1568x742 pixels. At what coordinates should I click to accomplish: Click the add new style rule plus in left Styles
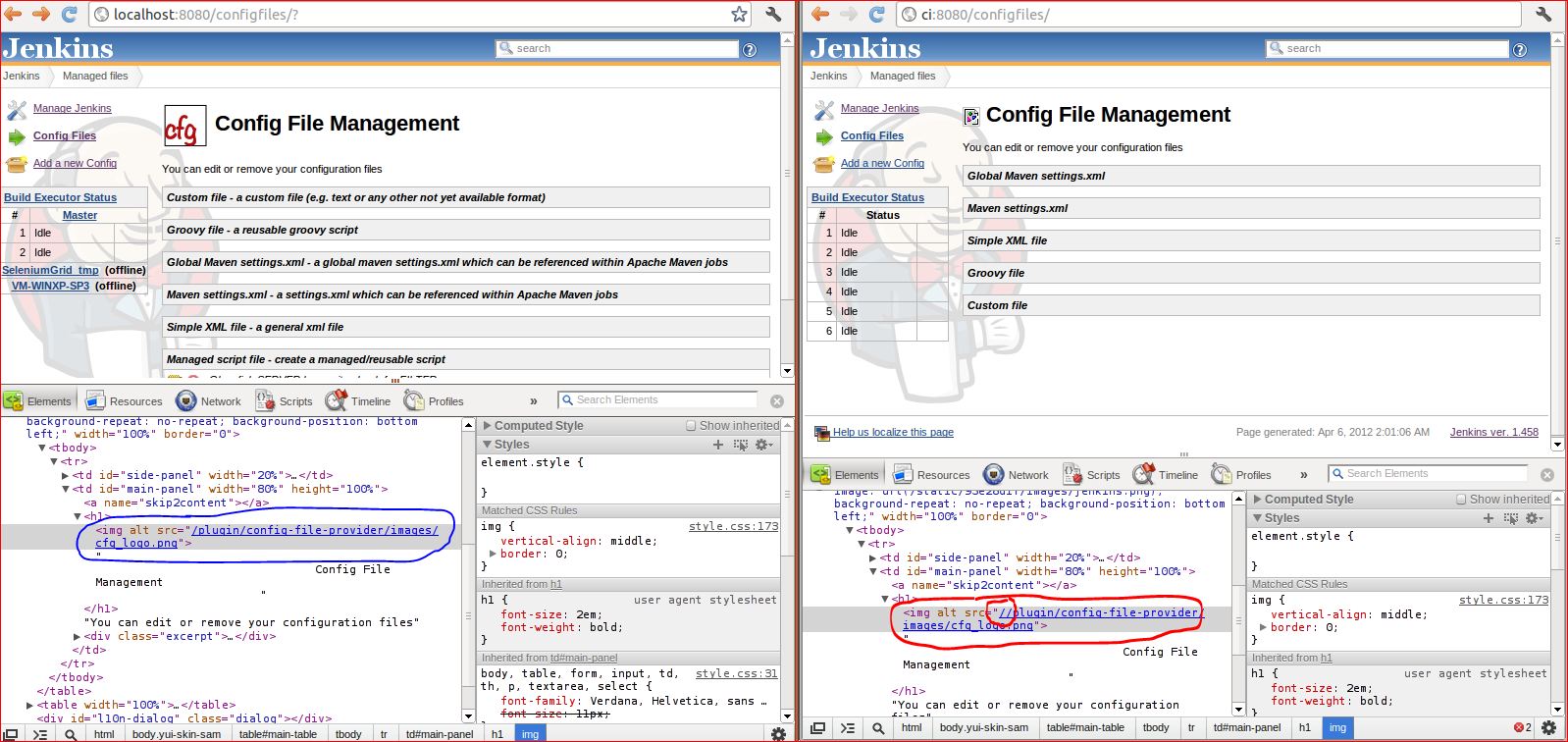click(717, 445)
